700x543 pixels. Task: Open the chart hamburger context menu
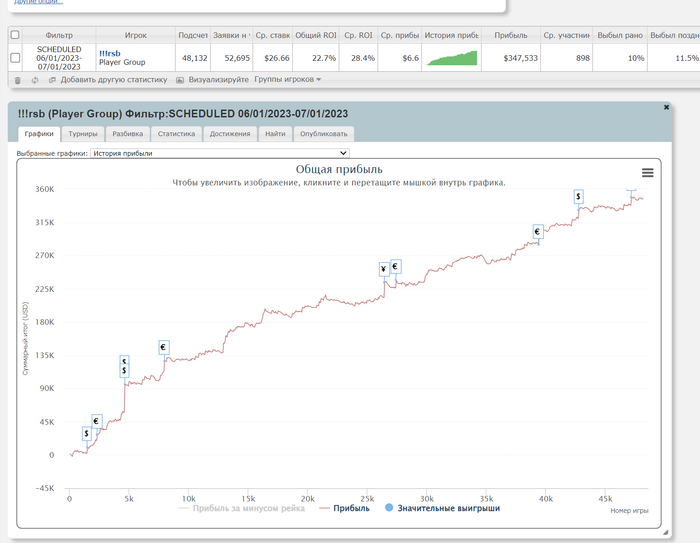click(x=647, y=173)
